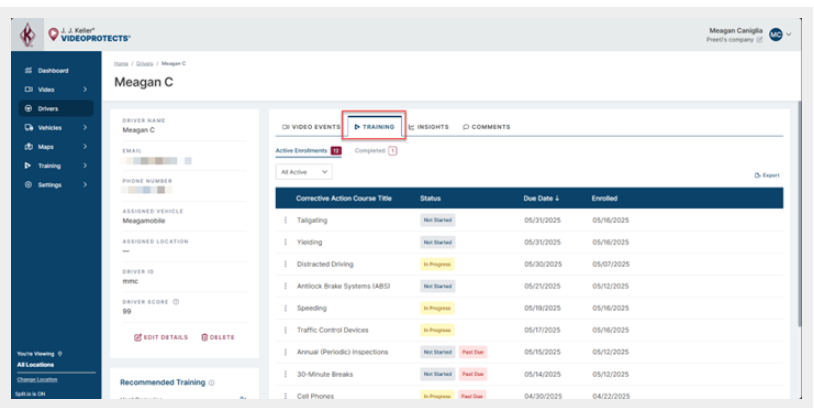Click enrolled date 05/07/2025 cell
This screenshot has width=814, height=408.
[611, 264]
